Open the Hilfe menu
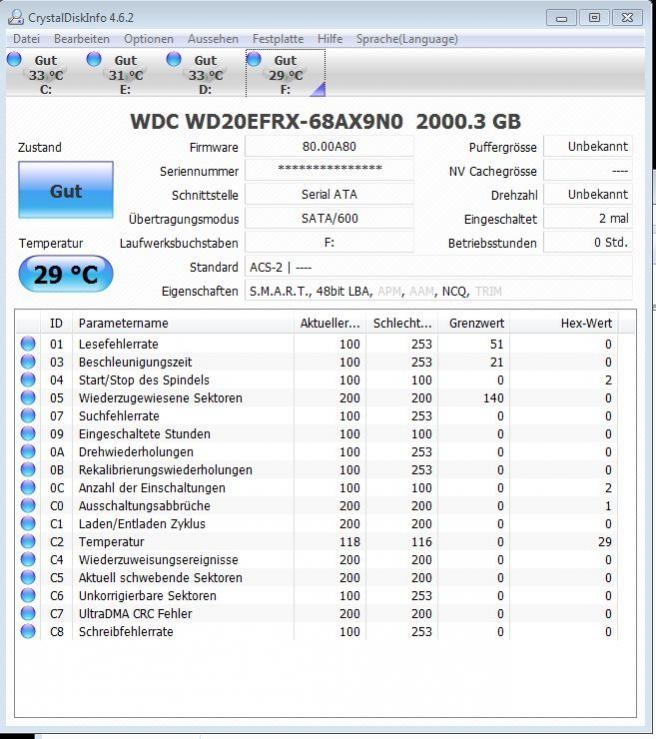 330,39
